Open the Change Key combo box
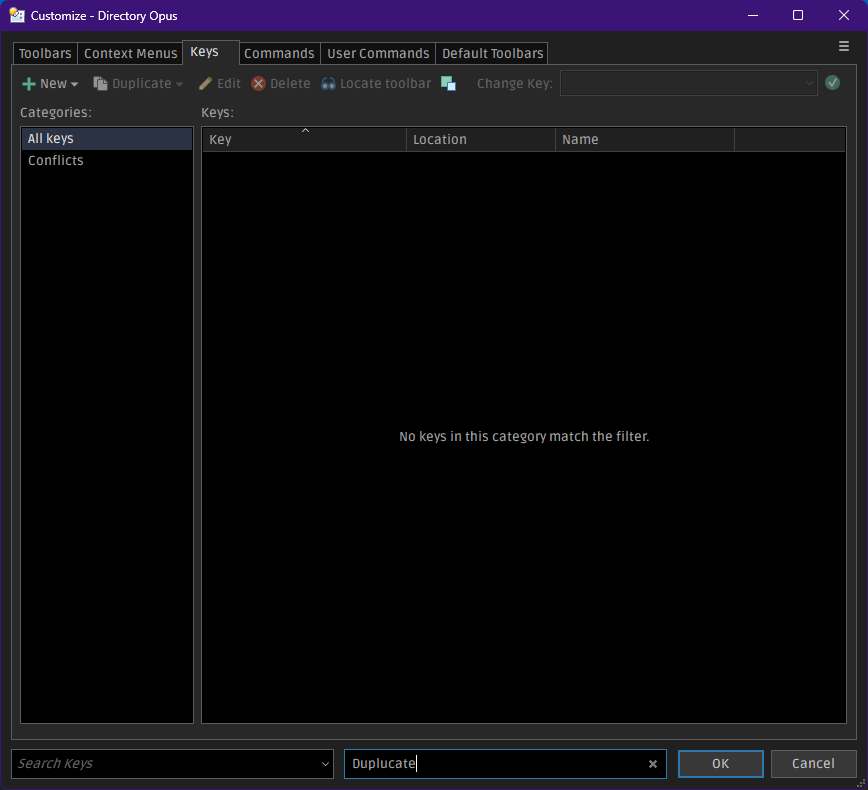This screenshot has width=868, height=790. tap(689, 83)
